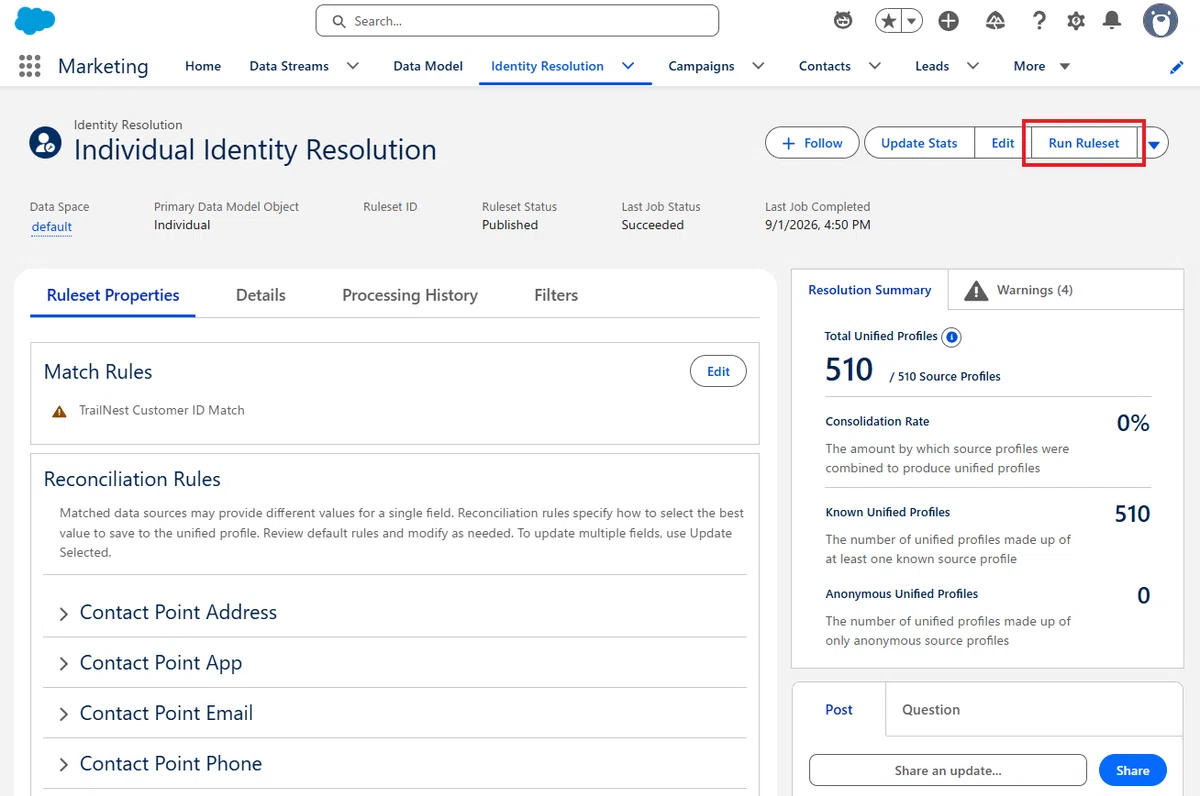The image size is (1200, 796).
Task: Click the warning icon beside TrailNest Customer ID Match
Action: 59,411
